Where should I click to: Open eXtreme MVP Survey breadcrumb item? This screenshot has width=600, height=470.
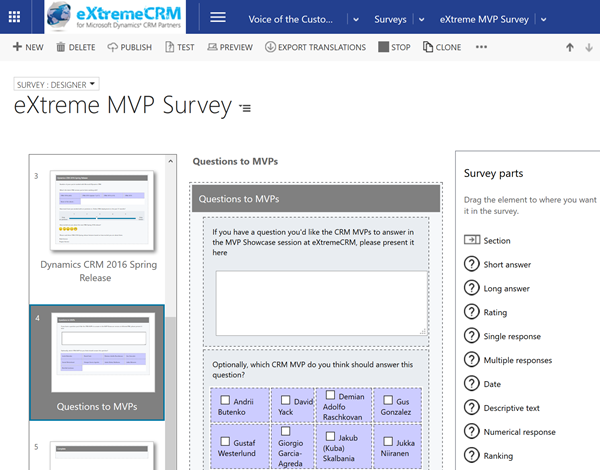[x=484, y=19]
